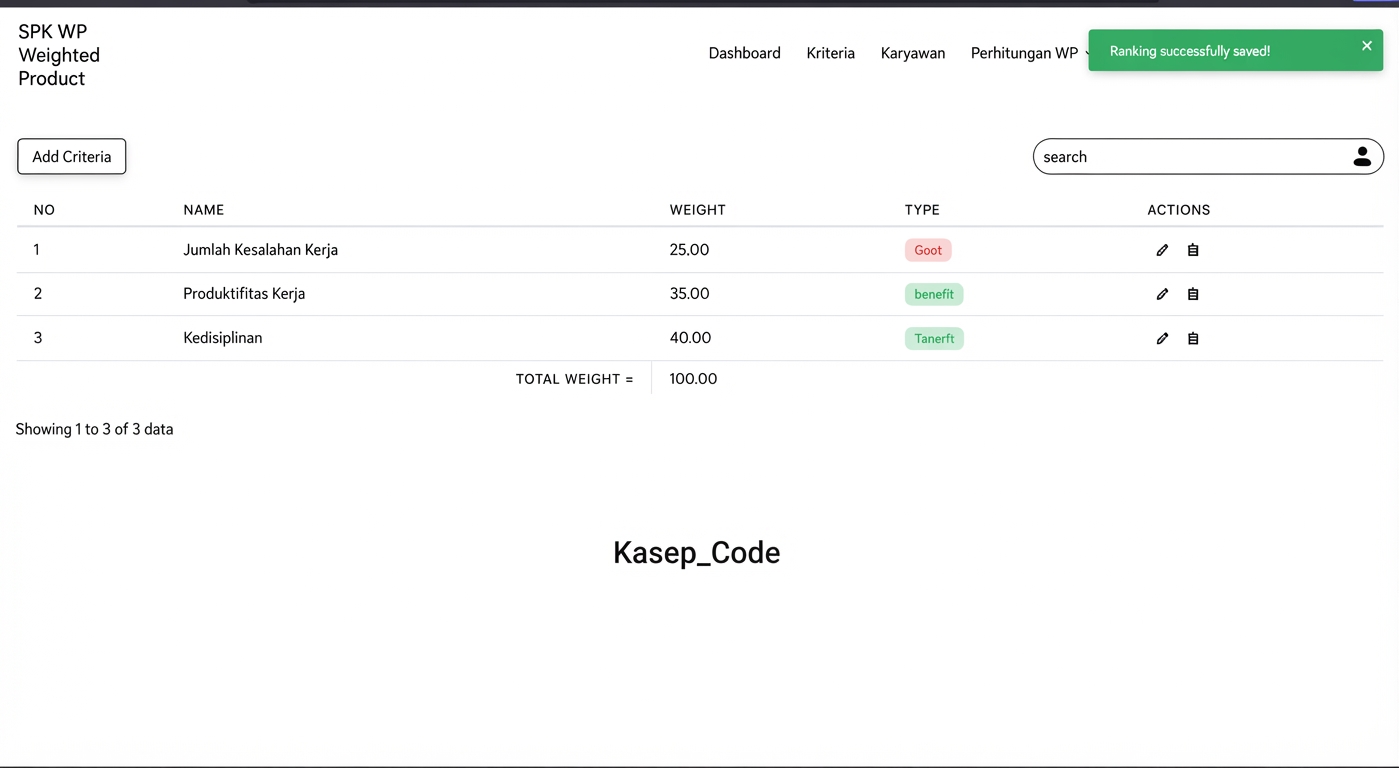Screen dimensions: 1399x768
Task: Click the TOTAL WEIGHT = label
Action: pyautogui.click(x=574, y=379)
